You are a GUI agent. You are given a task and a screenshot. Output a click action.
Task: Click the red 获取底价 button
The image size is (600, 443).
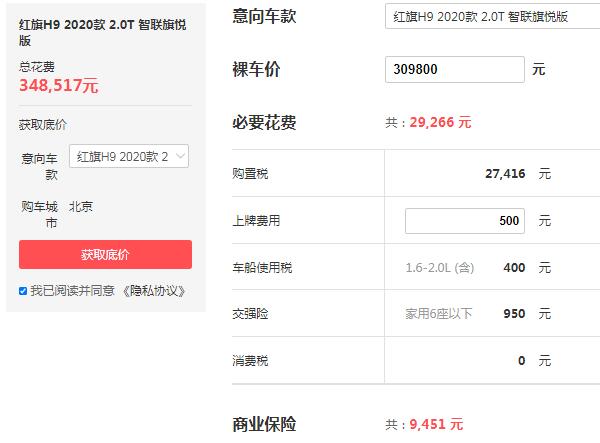(x=105, y=254)
